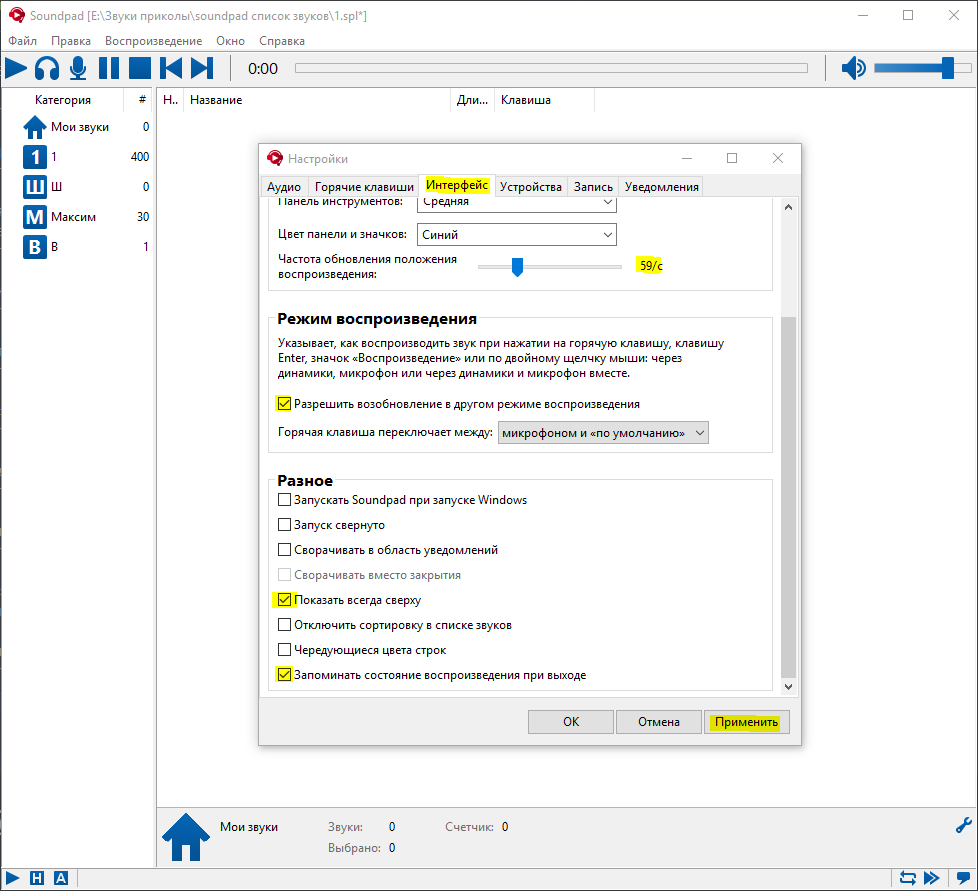Enable Чередующиеся цвета строк checkbox
The height and width of the screenshot is (891, 978).
(284, 650)
